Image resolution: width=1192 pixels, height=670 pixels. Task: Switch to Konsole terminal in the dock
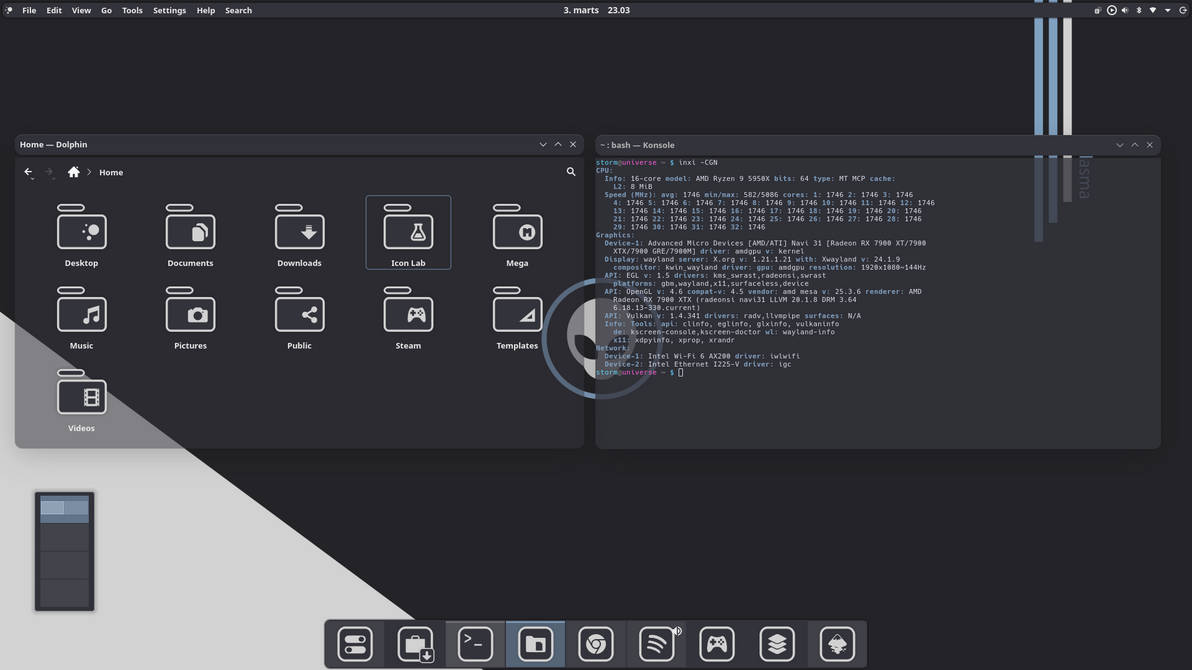click(475, 644)
